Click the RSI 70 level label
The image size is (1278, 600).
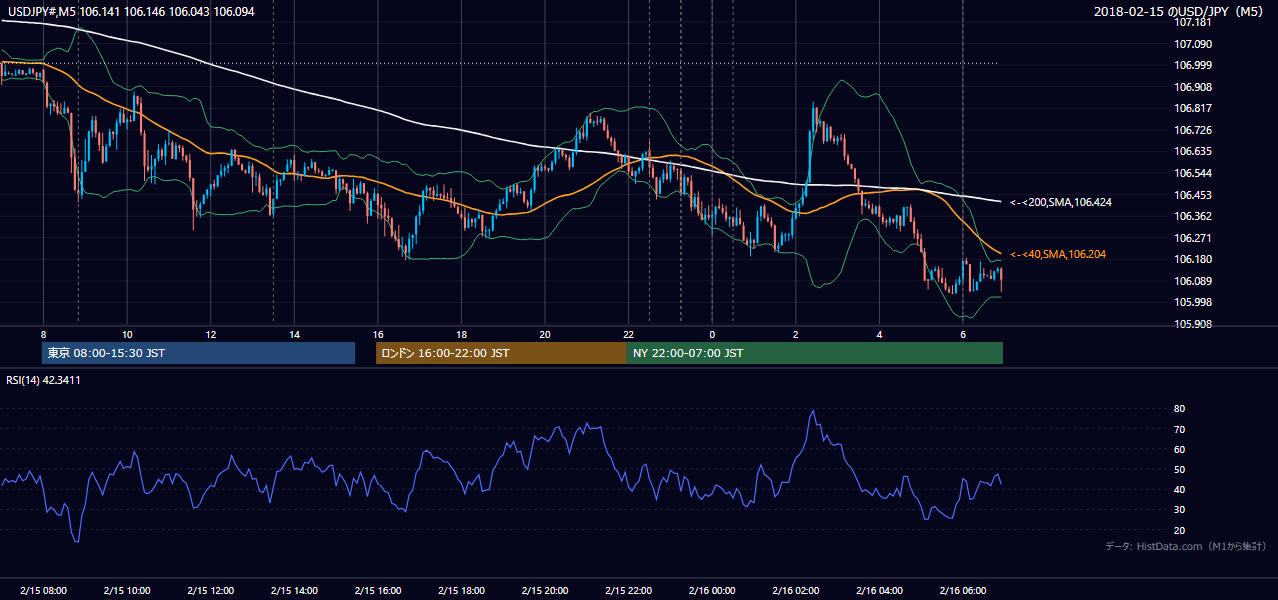(x=1180, y=429)
